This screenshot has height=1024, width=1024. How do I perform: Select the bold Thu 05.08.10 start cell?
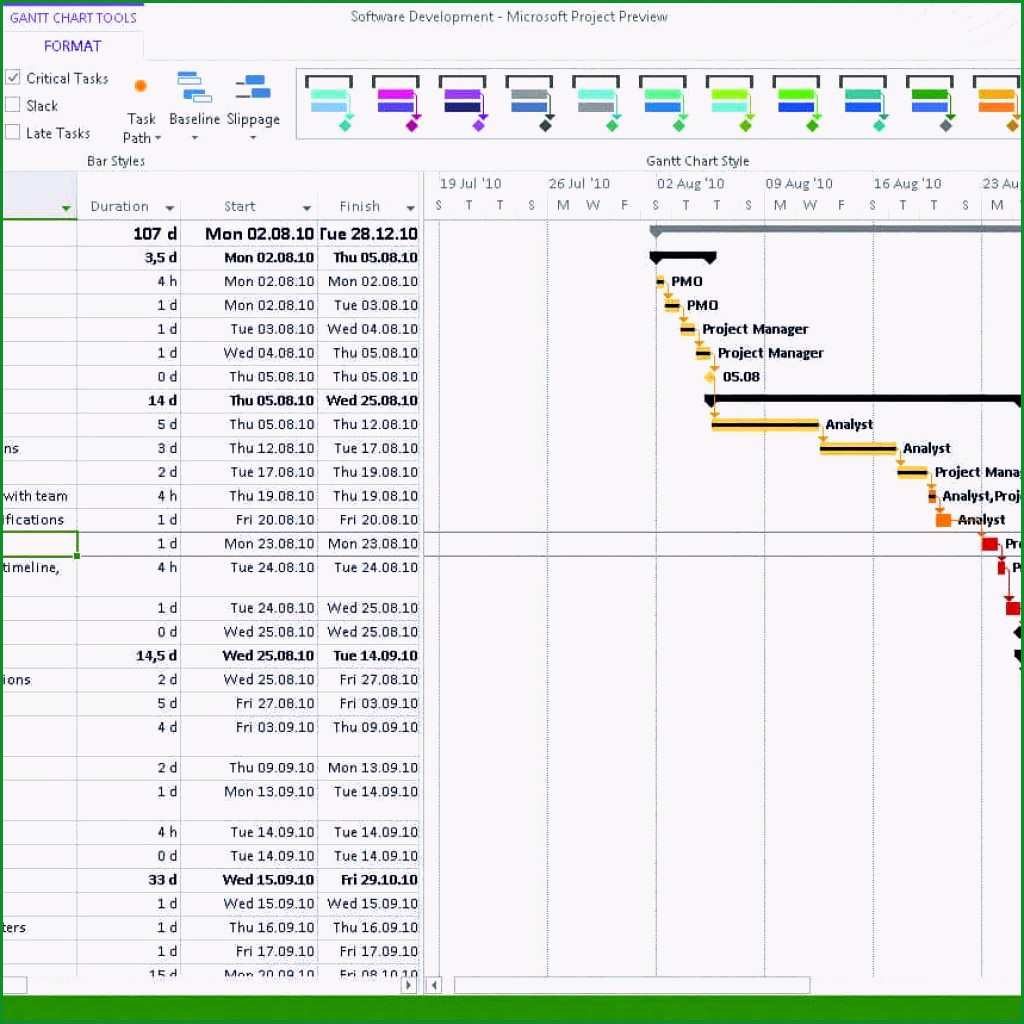point(249,400)
